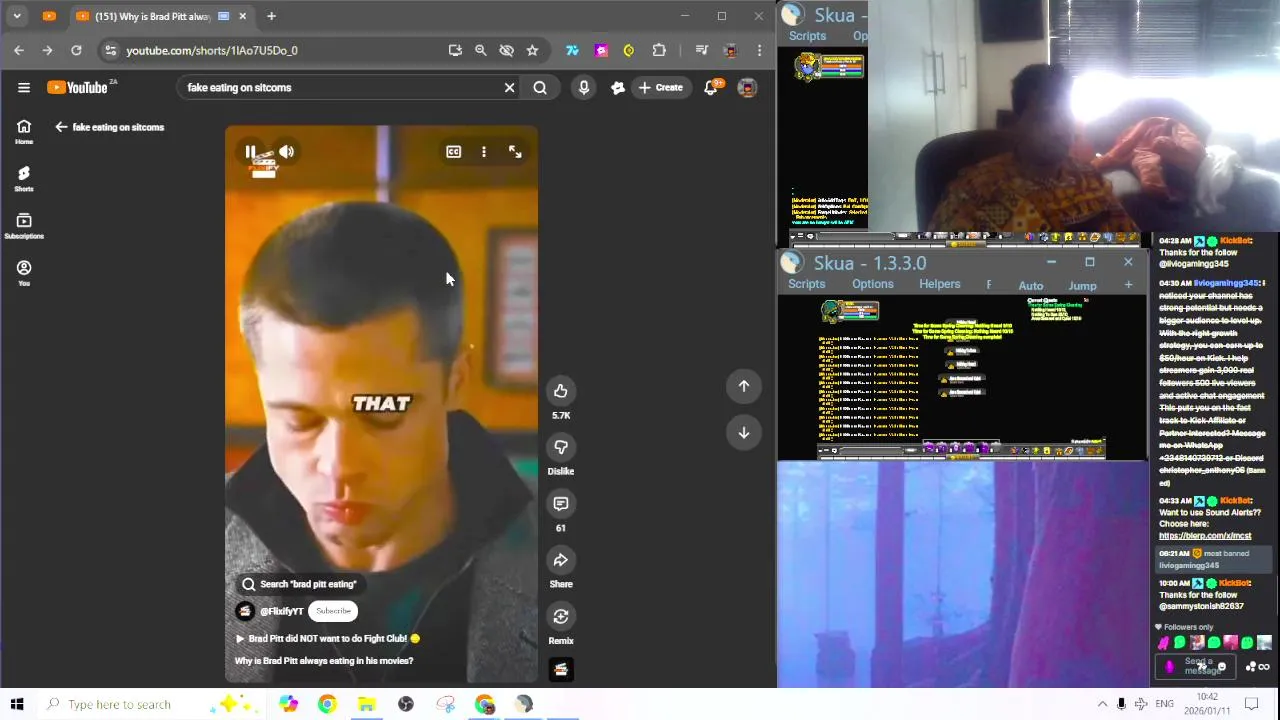Open Subscriptions in YouTube sidebar
Image resolution: width=1280 pixels, height=720 pixels.
point(24,226)
